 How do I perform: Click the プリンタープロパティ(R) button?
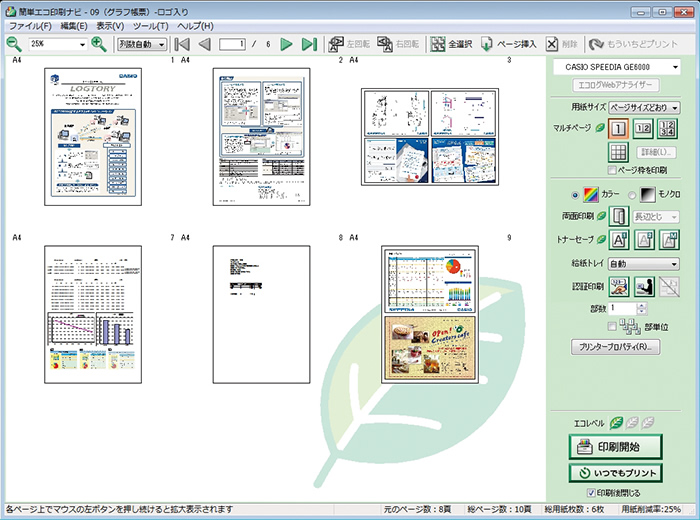(614, 348)
